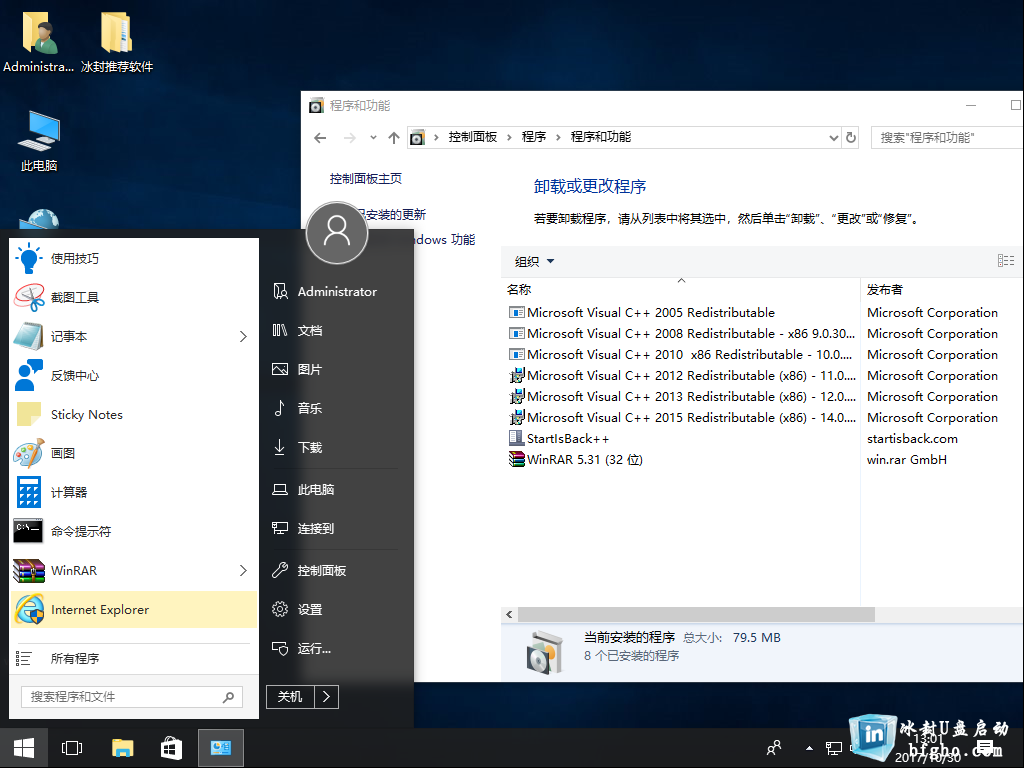
Task: Launch WinRAR from start menu
Action: [134, 570]
